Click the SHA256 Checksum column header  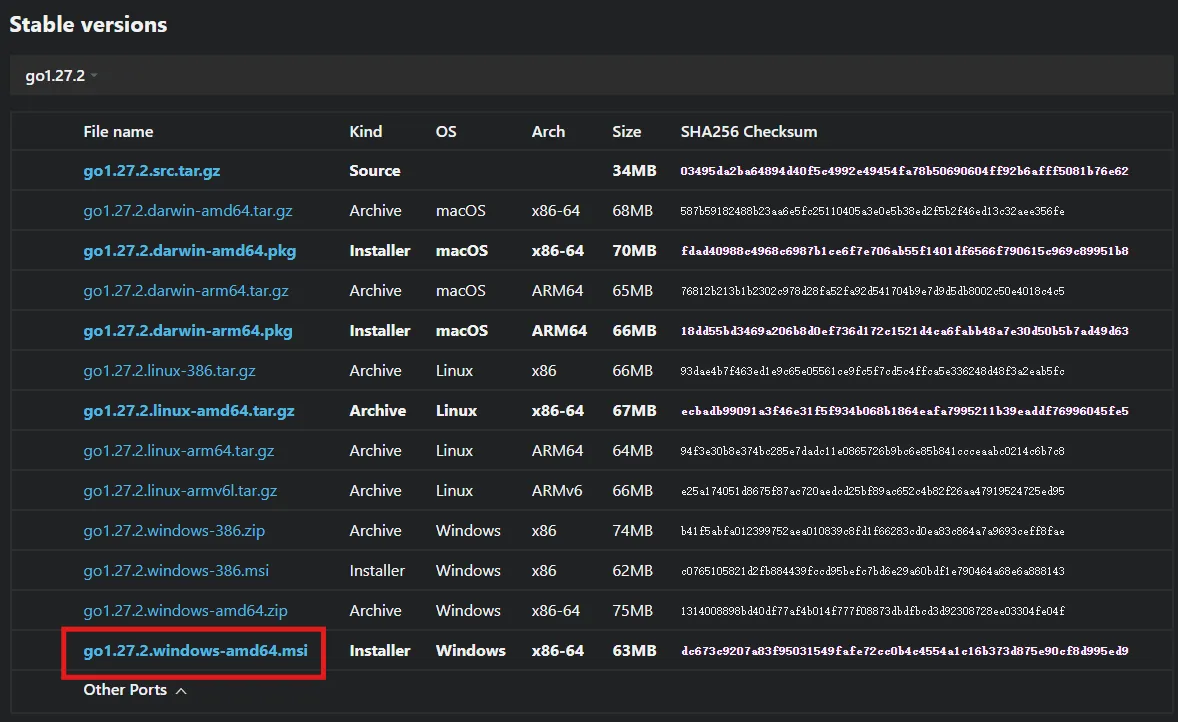coord(749,131)
